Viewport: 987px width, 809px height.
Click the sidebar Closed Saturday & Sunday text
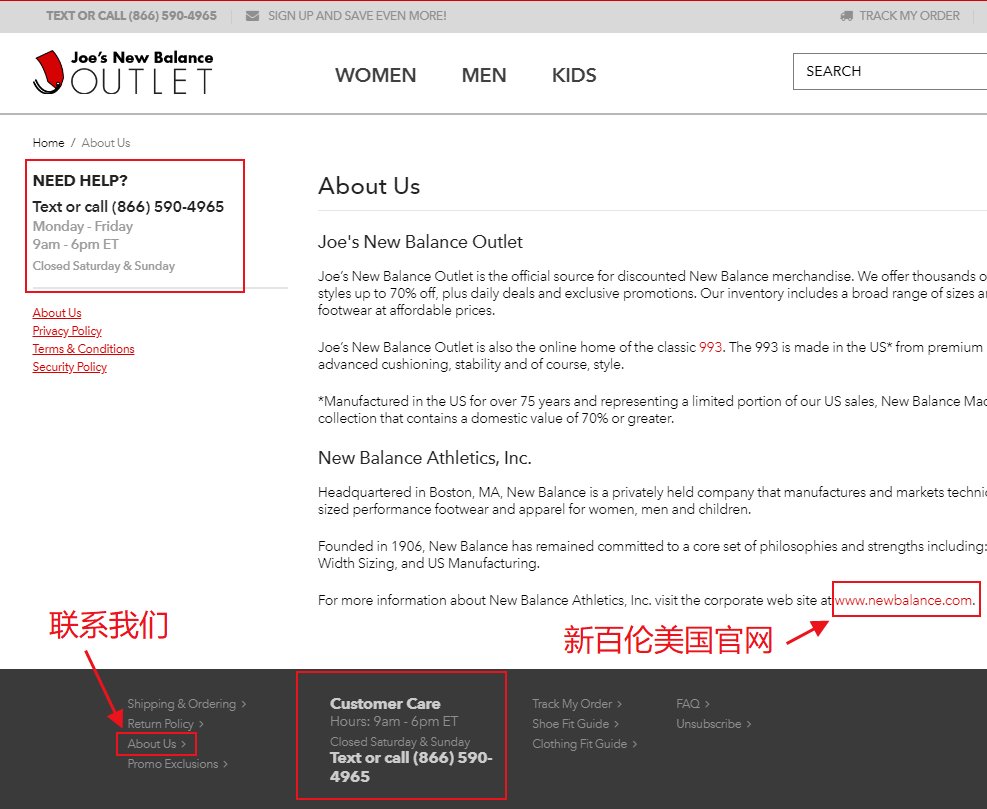(x=104, y=266)
